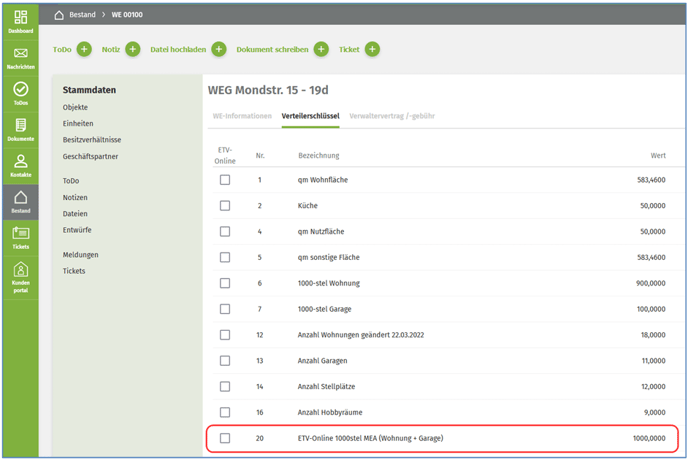Viewport: 688px width, 460px height.
Task: Select Verteilerschlüssel tab
Action: (x=311, y=116)
